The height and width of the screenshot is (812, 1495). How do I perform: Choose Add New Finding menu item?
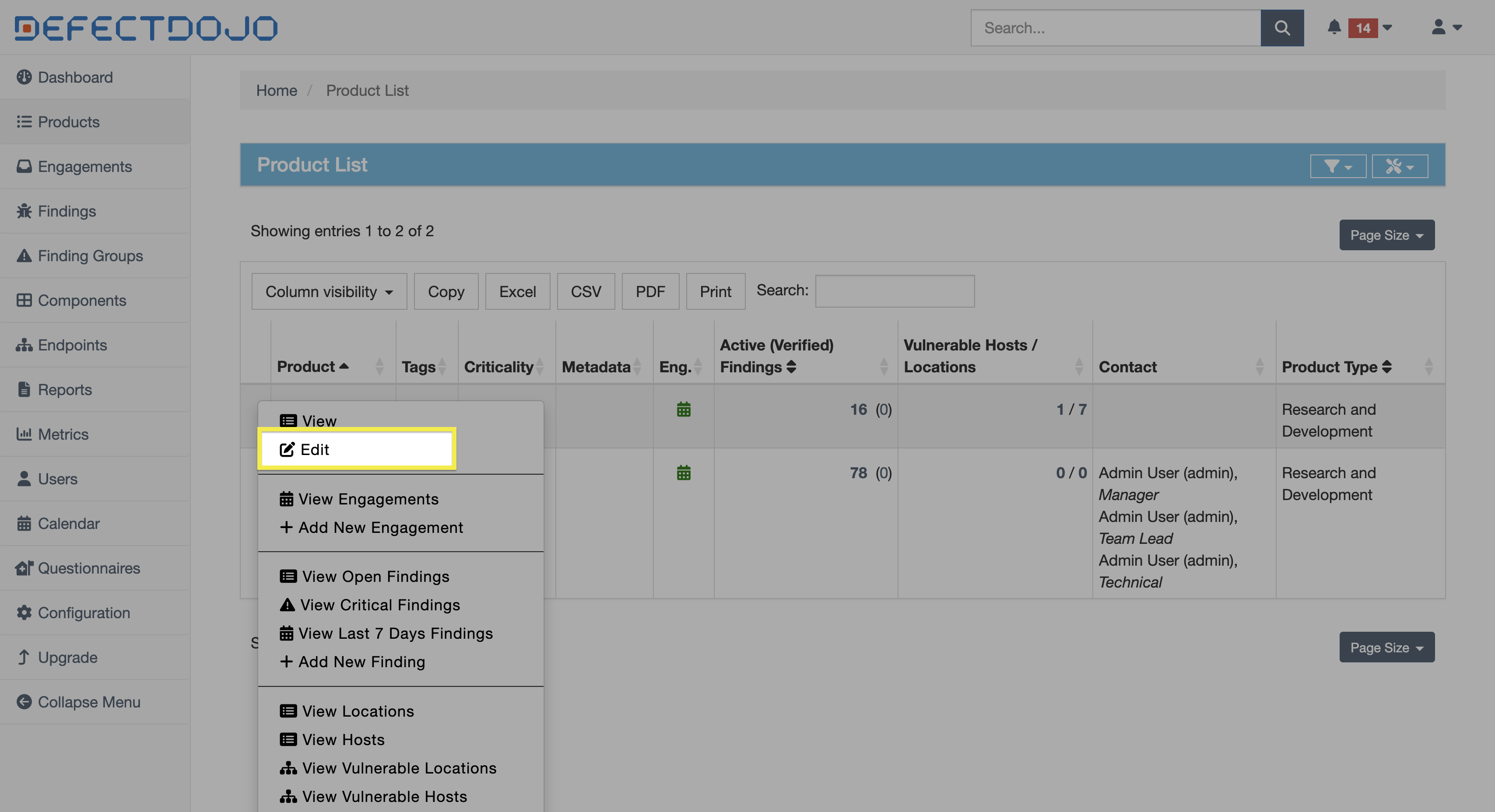(x=352, y=662)
